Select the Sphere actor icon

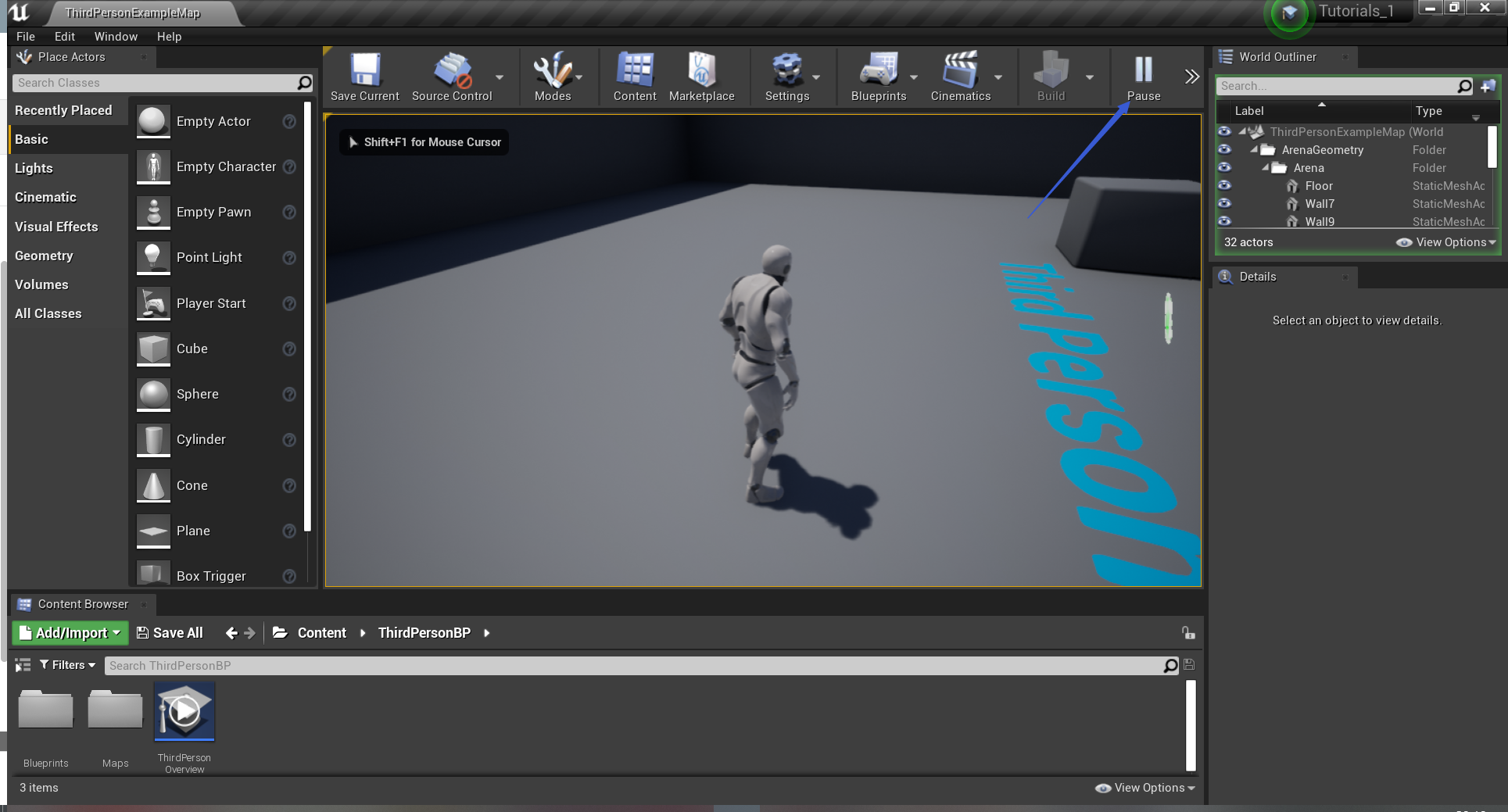153,394
